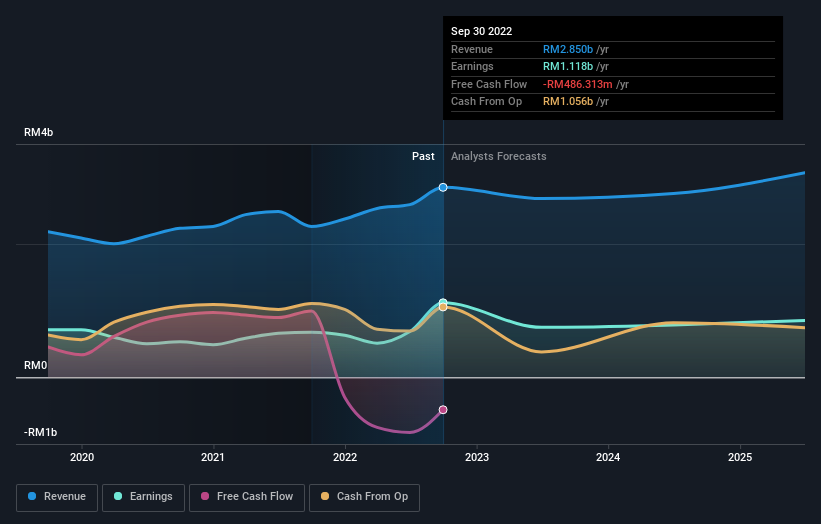Click the Sep 30 2022 tooltip date
This screenshot has width=821, height=524.
point(481,31)
